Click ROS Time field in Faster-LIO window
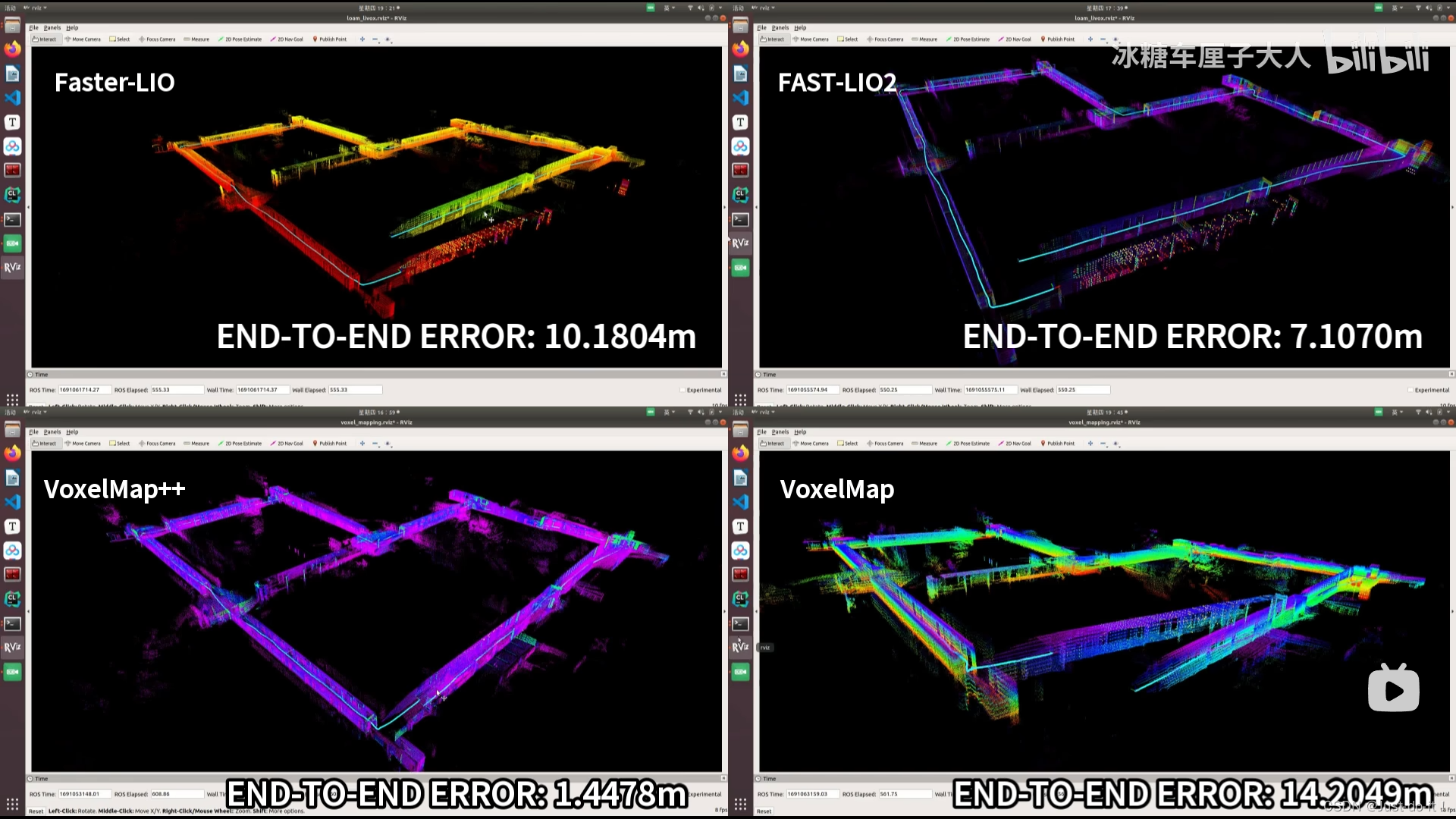Screen dimensions: 1456x819 (x=84, y=391)
